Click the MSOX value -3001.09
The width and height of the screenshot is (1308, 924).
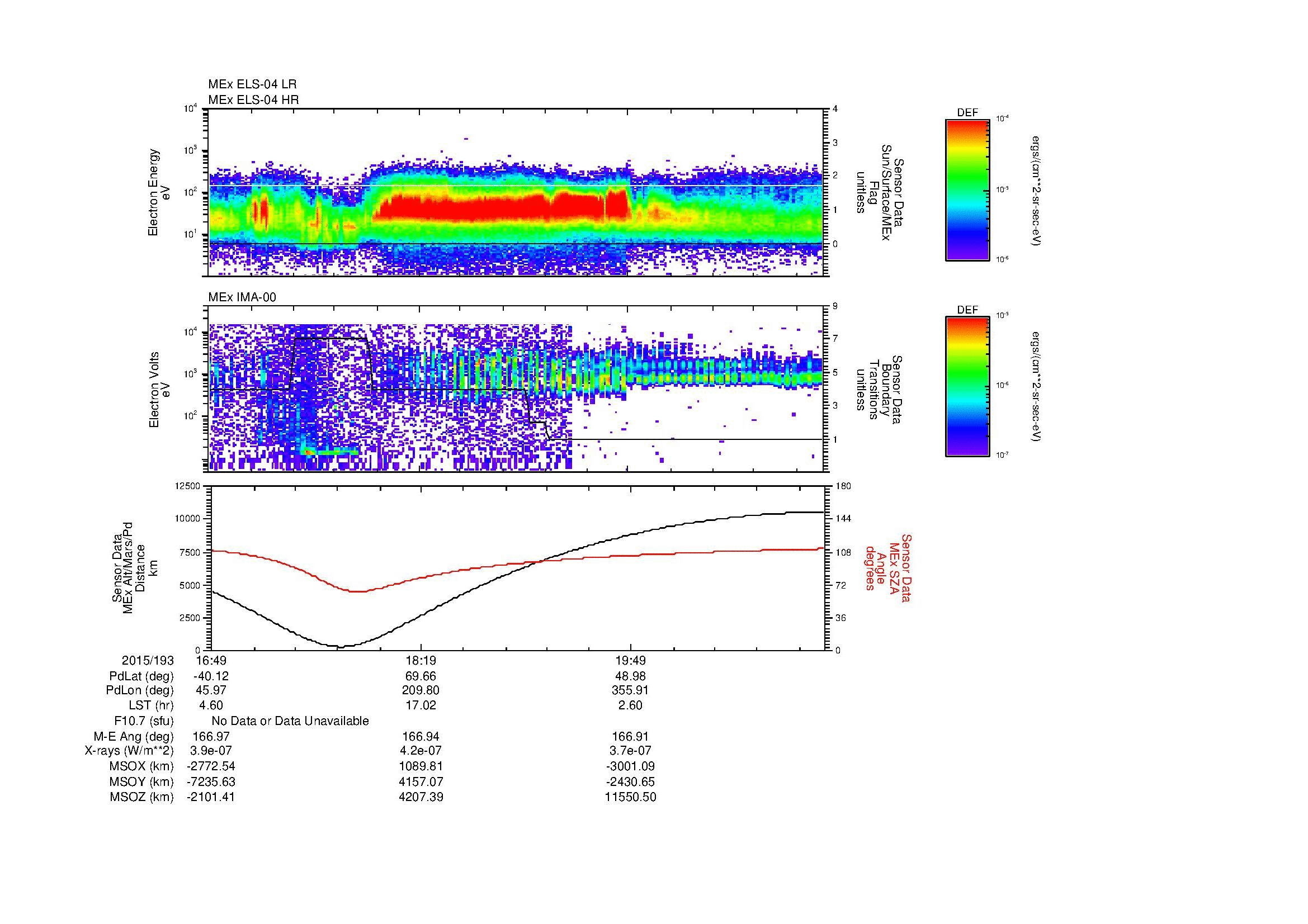[x=631, y=766]
